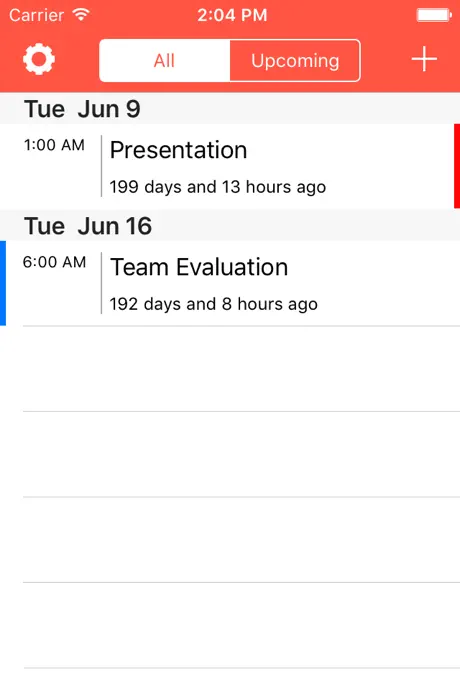
Task: Tap the blue color bar on Team Evaluation
Action: [3, 283]
